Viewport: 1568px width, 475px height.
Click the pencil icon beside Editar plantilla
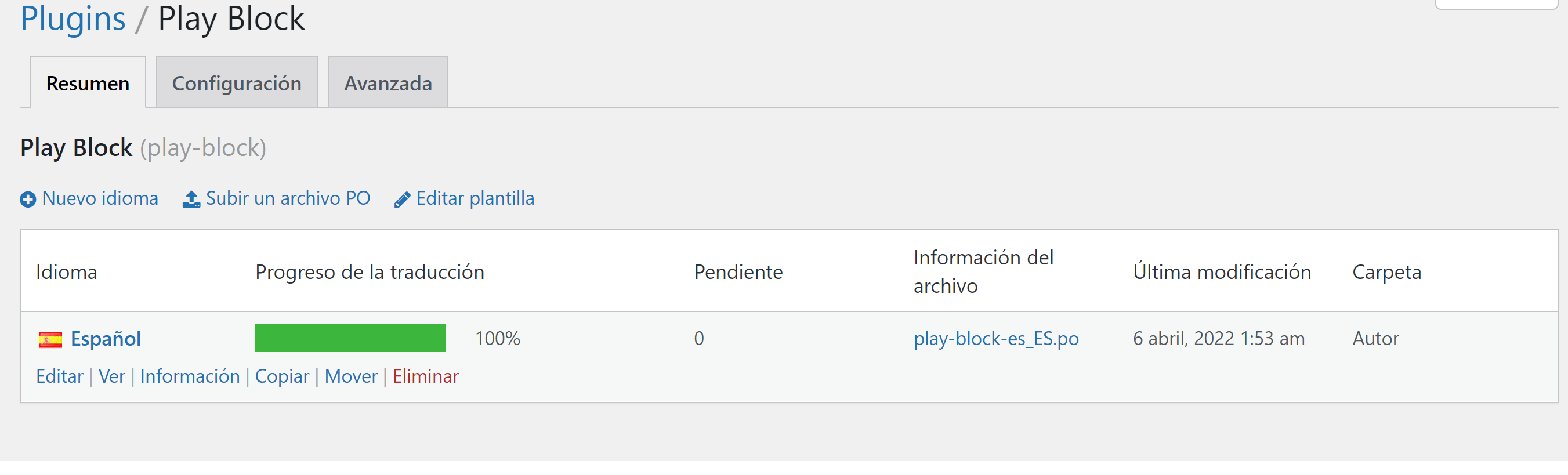[x=403, y=200]
